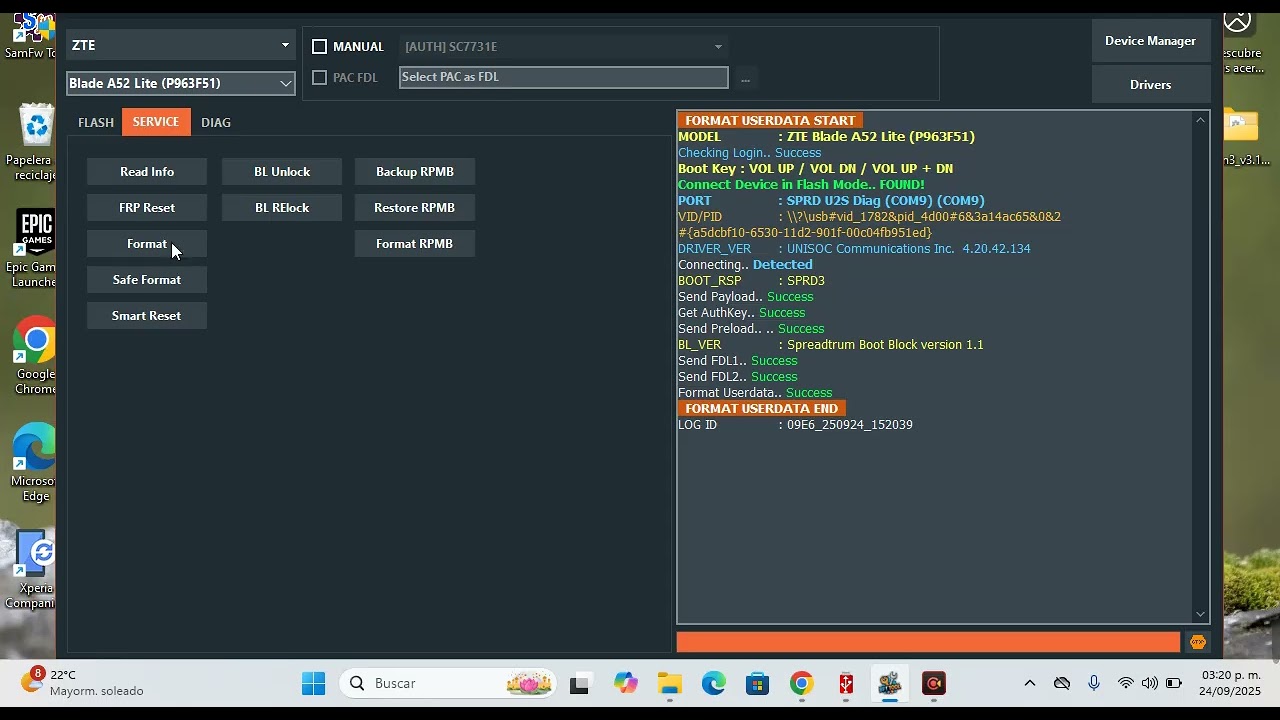1280x720 pixels.
Task: Launch Copilot from the taskbar
Action: [x=626, y=683]
